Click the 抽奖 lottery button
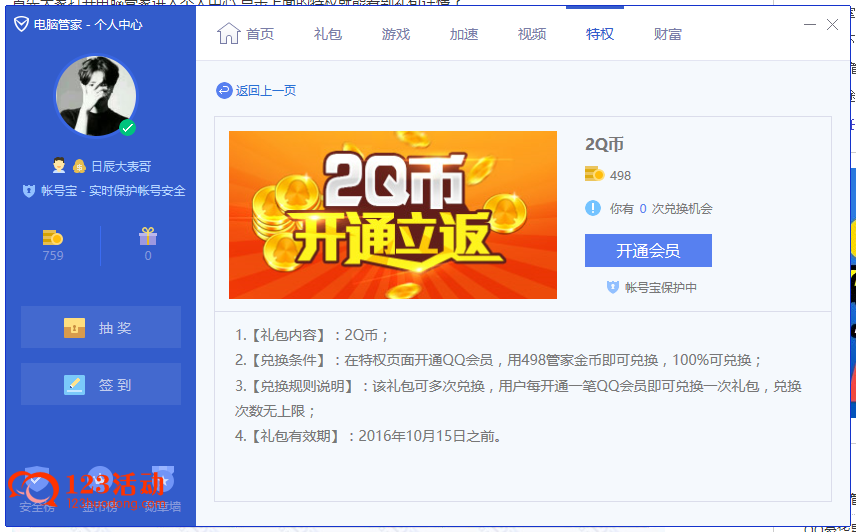 coord(100,327)
